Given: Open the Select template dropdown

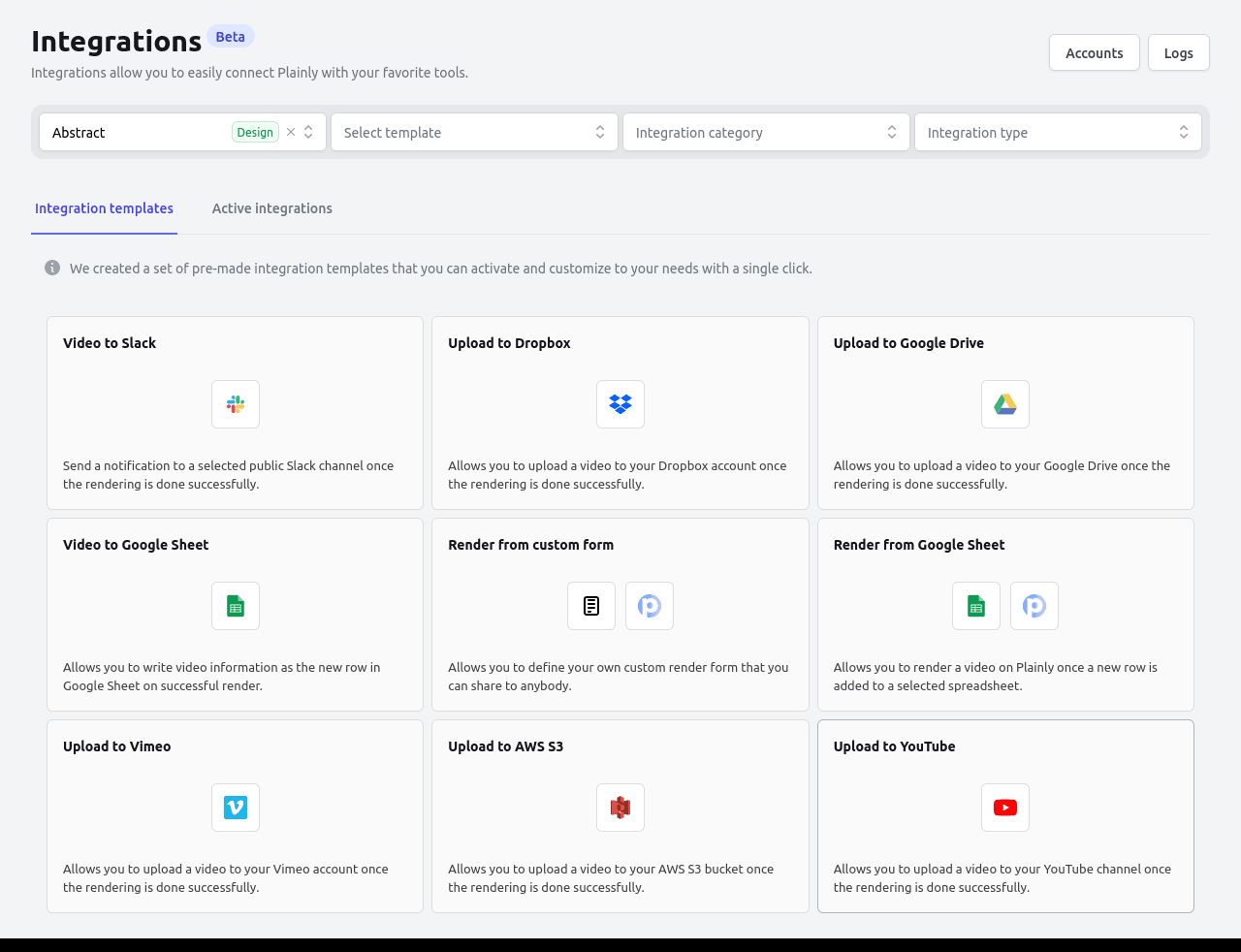Looking at the screenshot, I should pyautogui.click(x=474, y=132).
